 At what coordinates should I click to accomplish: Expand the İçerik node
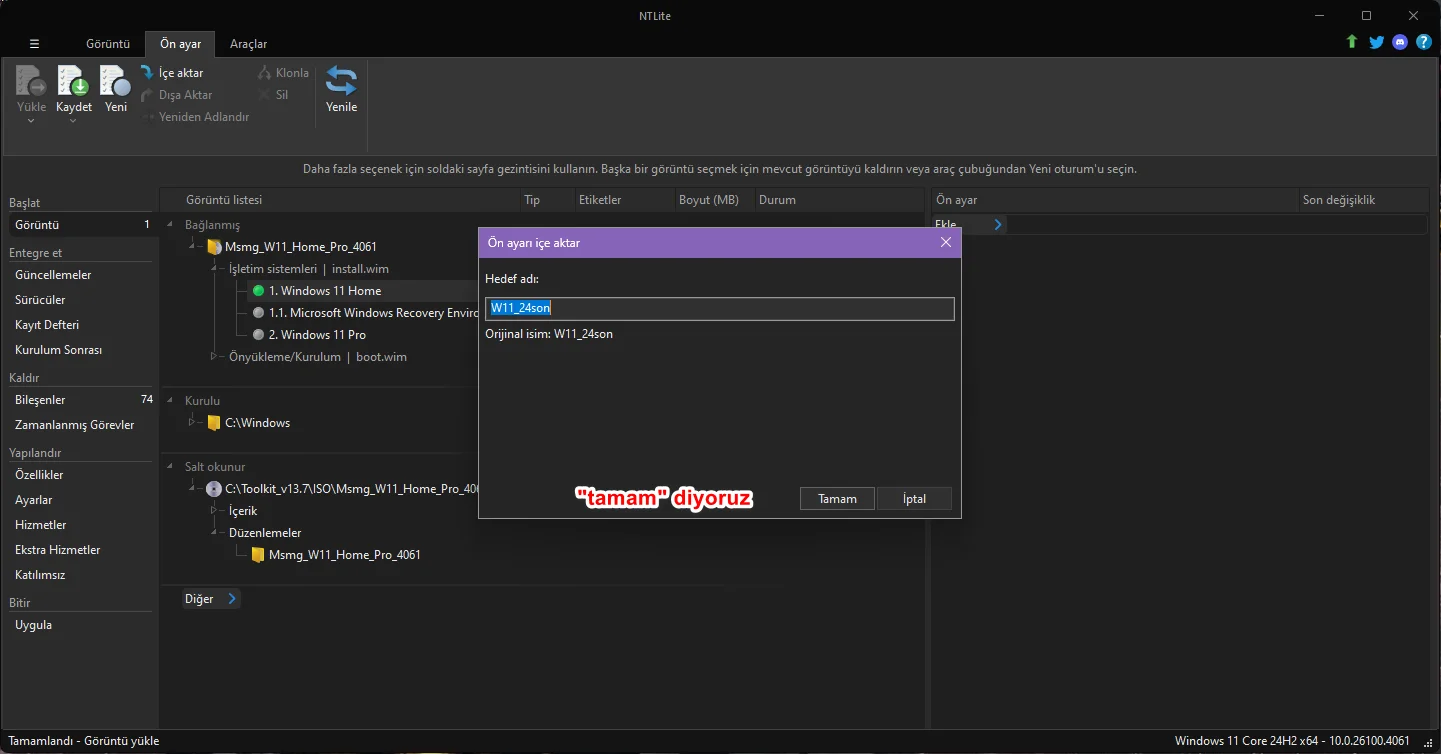(x=214, y=511)
